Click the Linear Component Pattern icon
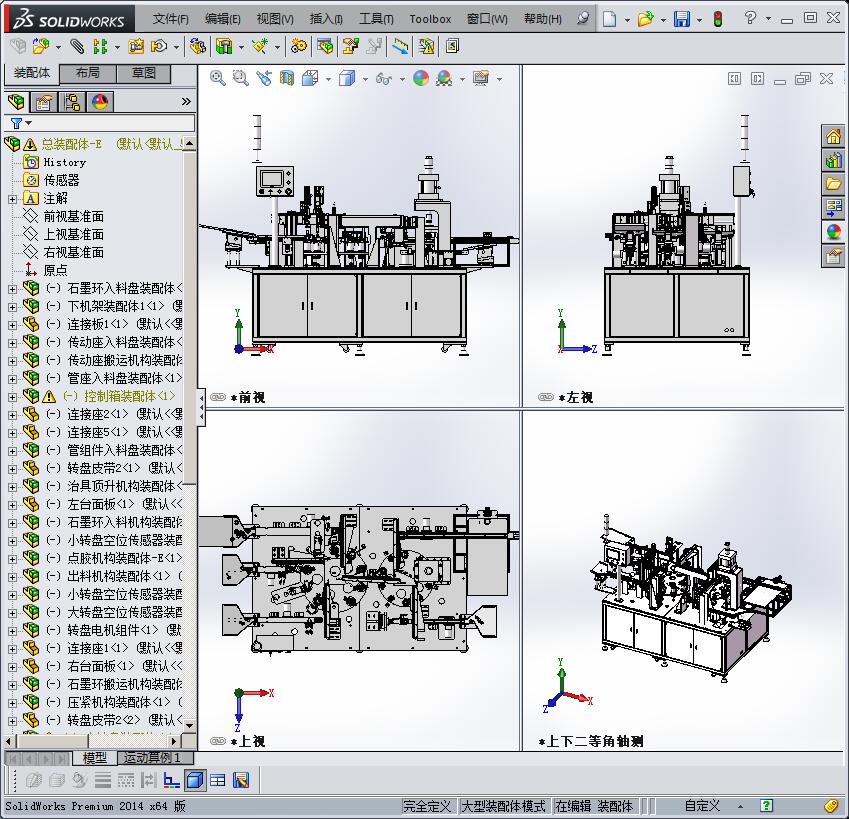 click(x=100, y=47)
